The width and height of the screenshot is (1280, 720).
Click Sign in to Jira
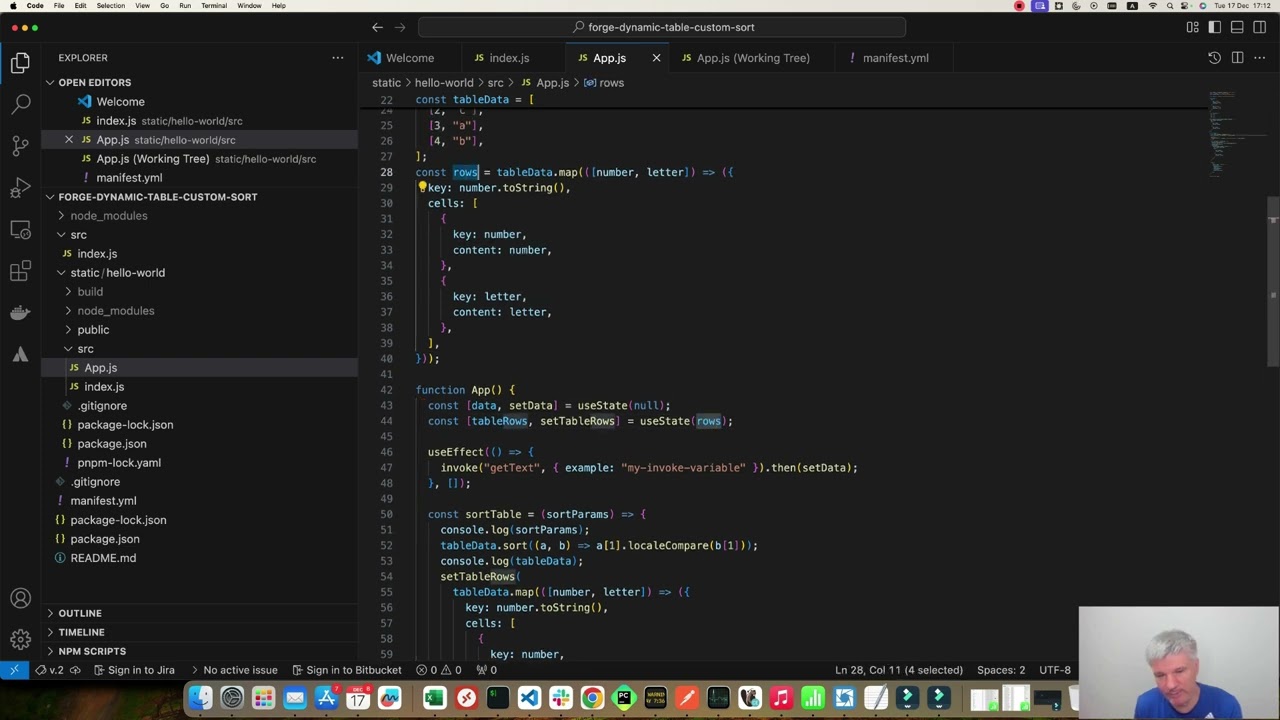click(x=133, y=670)
